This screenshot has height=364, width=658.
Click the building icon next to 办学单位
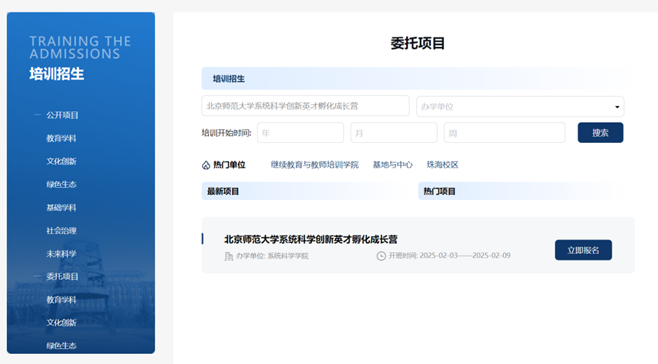click(228, 256)
